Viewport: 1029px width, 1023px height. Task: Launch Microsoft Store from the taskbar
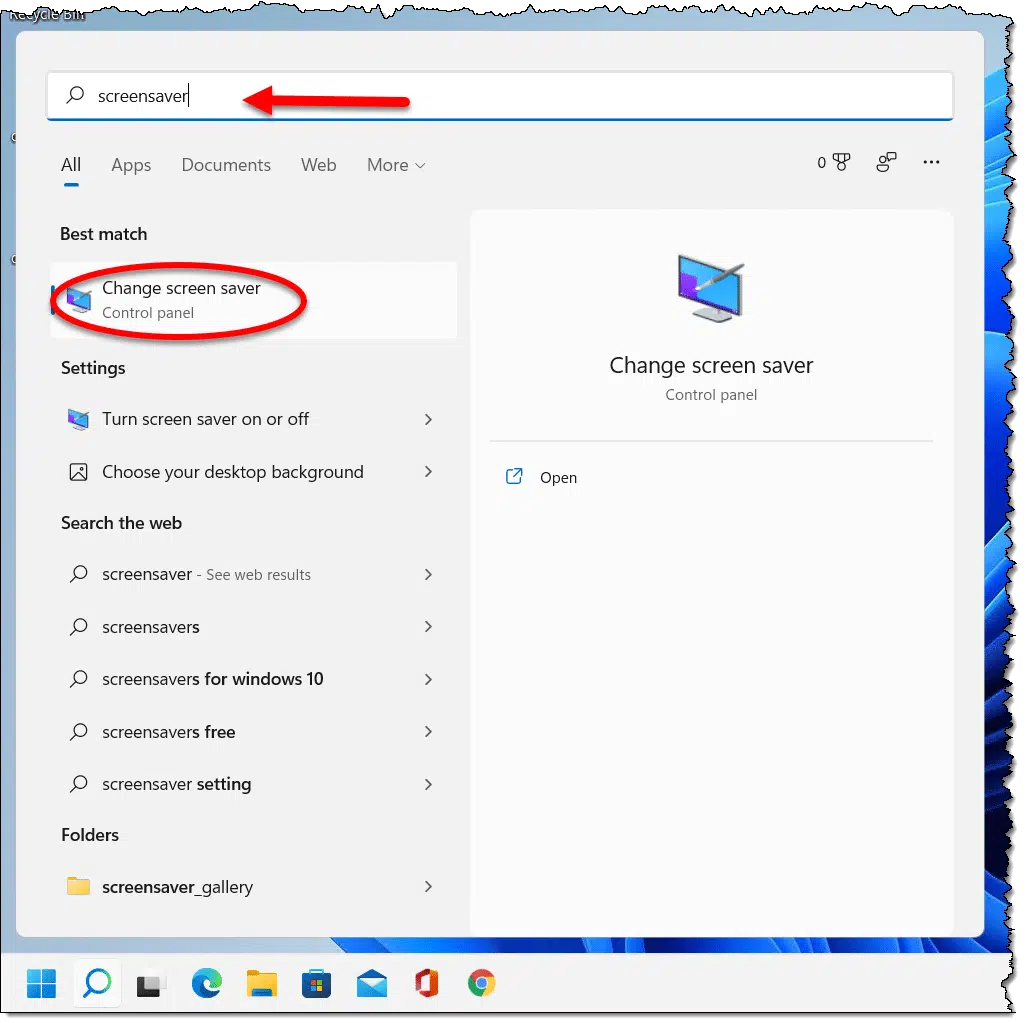[x=316, y=985]
